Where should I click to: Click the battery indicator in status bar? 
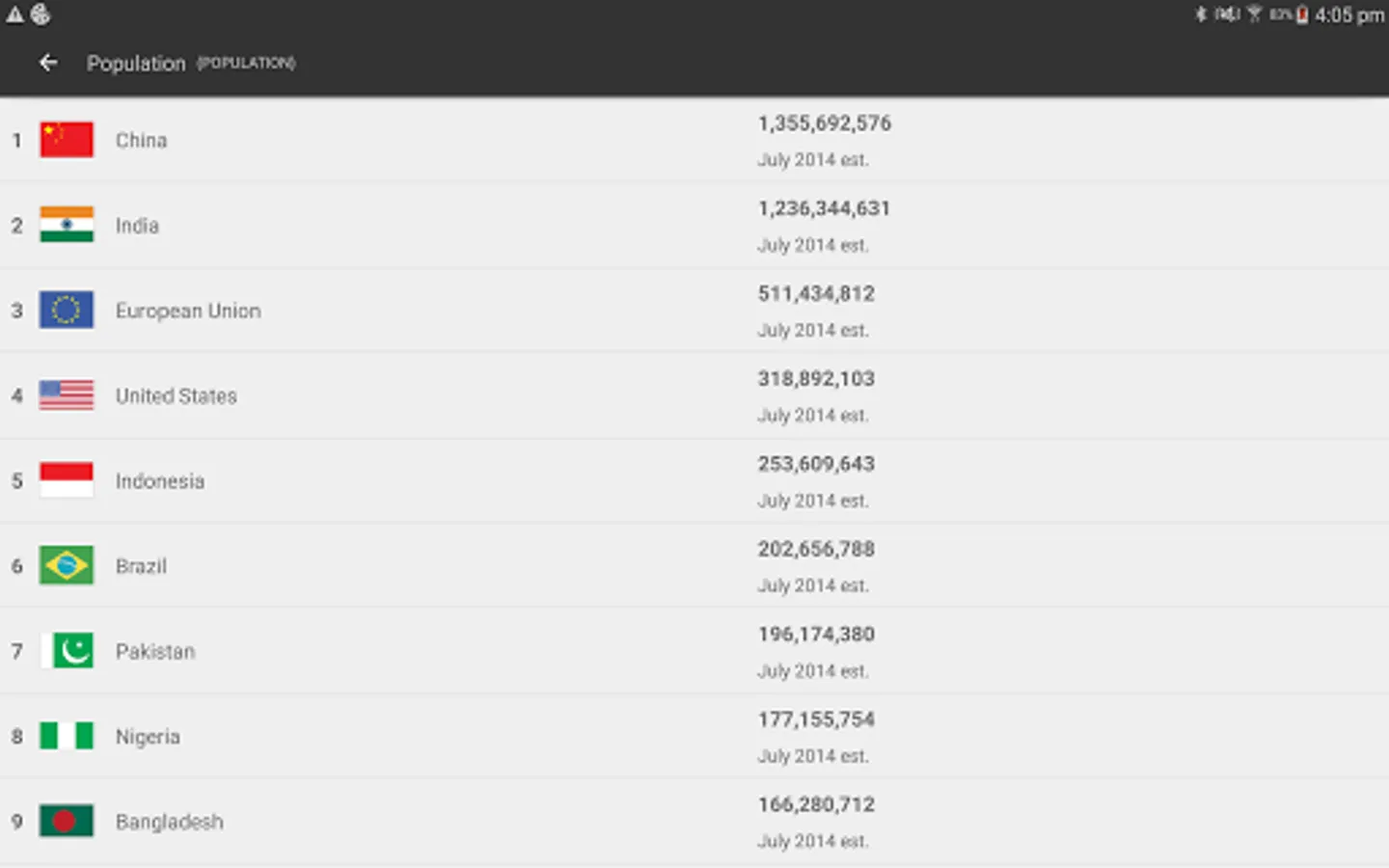click(1302, 14)
